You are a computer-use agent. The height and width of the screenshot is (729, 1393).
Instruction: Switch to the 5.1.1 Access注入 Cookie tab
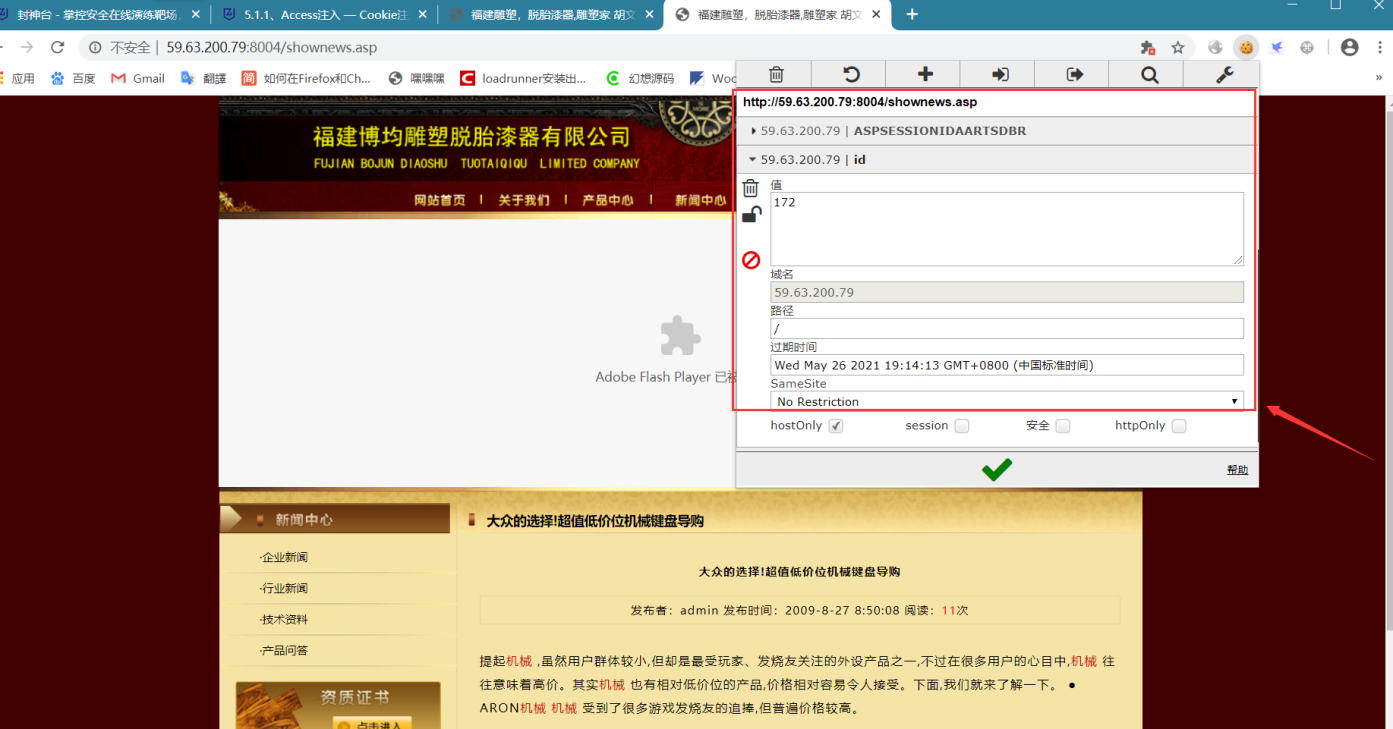coord(325,15)
